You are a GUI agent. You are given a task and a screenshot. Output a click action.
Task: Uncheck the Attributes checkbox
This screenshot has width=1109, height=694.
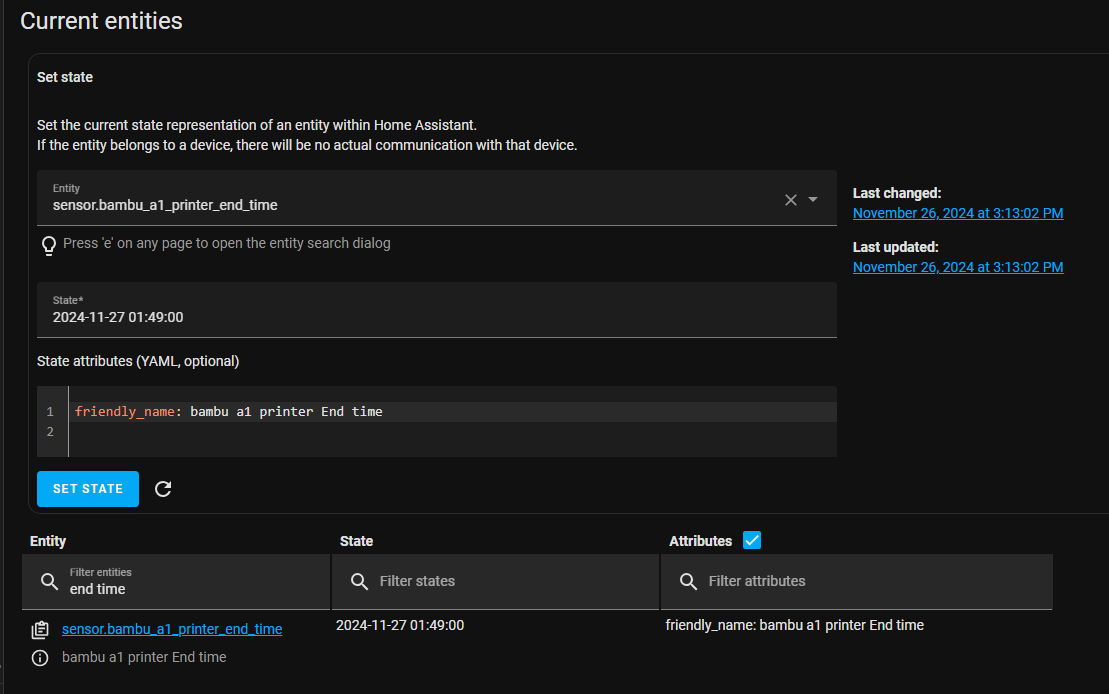[752, 541]
